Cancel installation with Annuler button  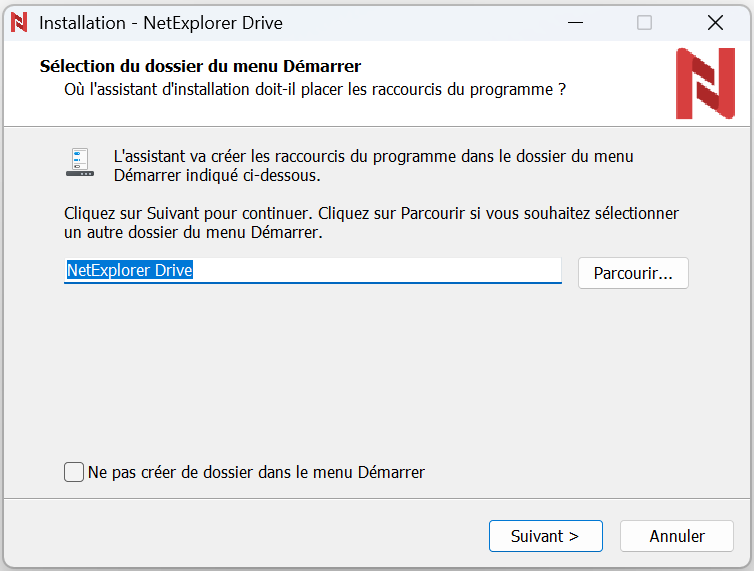(x=677, y=536)
